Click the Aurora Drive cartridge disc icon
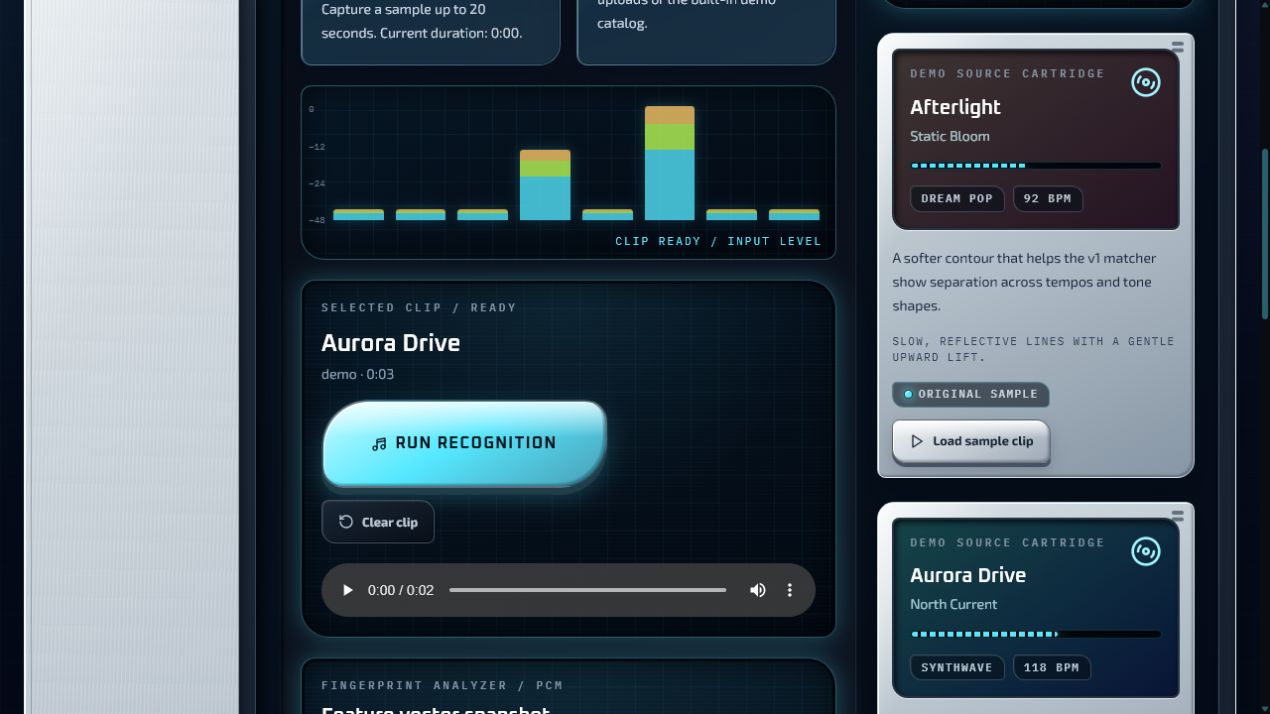The width and height of the screenshot is (1270, 714). point(1146,551)
